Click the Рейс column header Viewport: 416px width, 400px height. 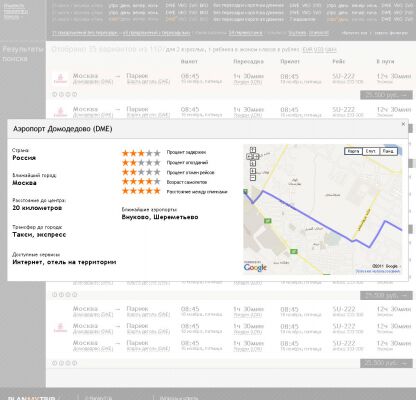point(339,61)
